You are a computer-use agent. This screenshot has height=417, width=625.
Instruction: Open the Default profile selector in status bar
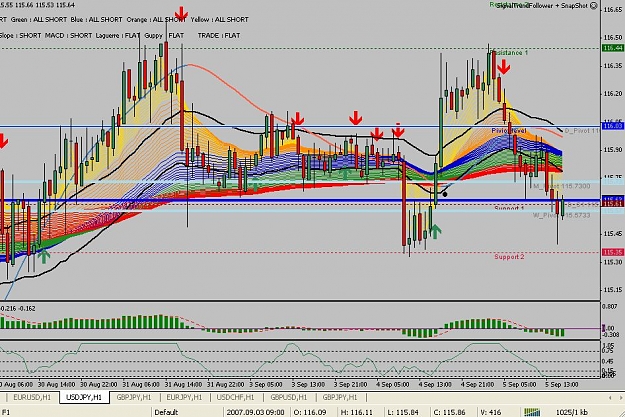tap(166, 412)
